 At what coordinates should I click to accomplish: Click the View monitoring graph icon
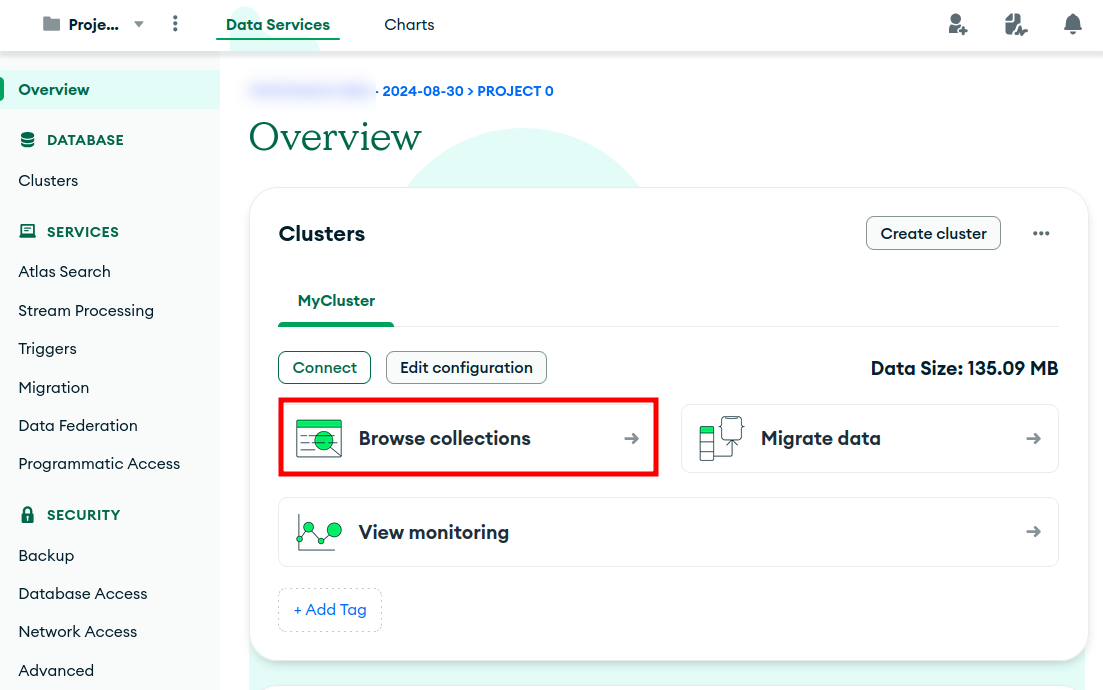point(319,532)
